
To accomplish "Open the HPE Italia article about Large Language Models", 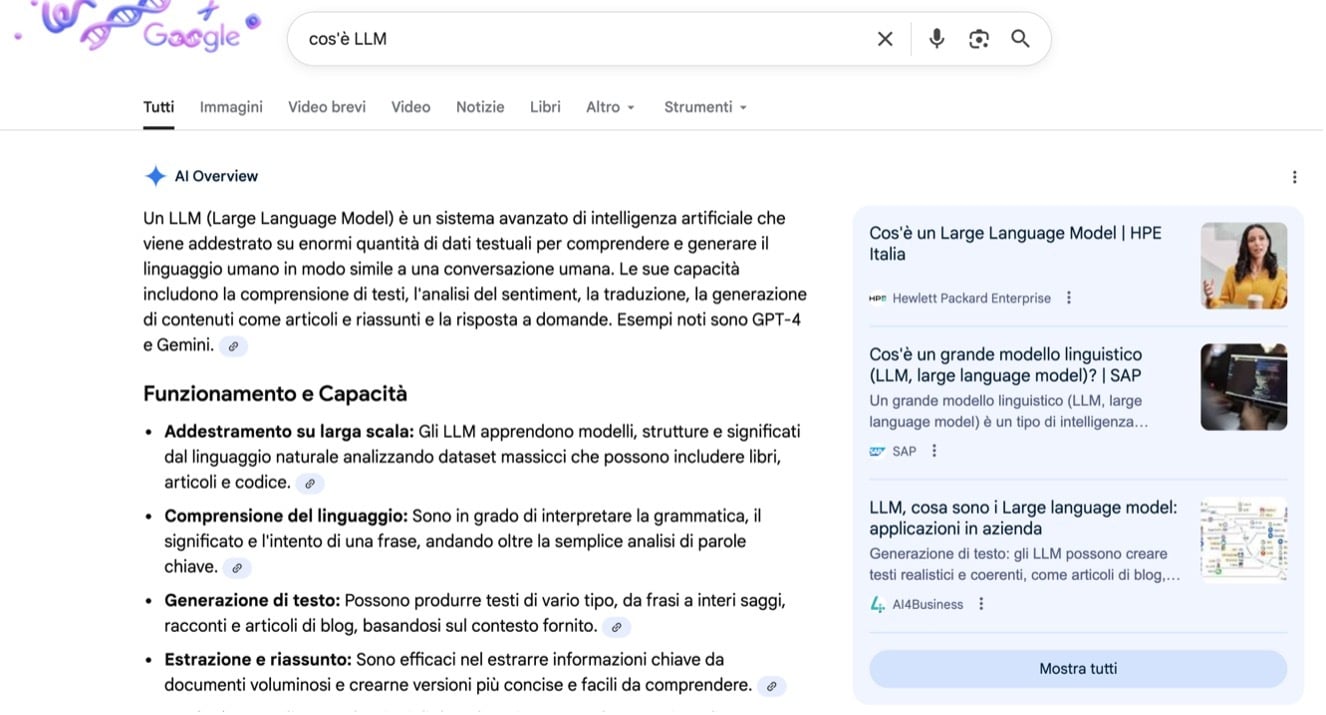I will click(1015, 243).
